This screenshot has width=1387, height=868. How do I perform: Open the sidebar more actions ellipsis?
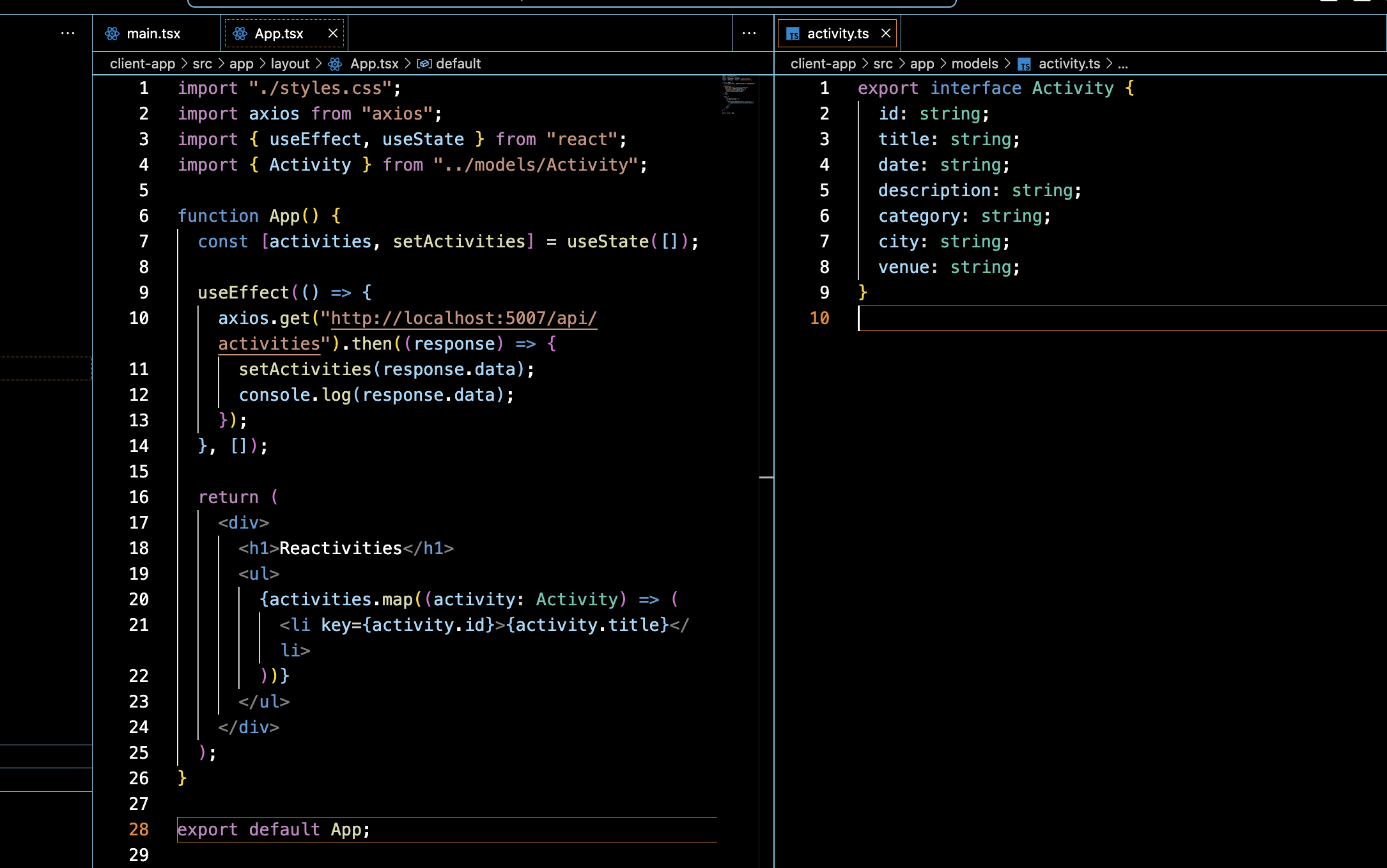click(68, 33)
